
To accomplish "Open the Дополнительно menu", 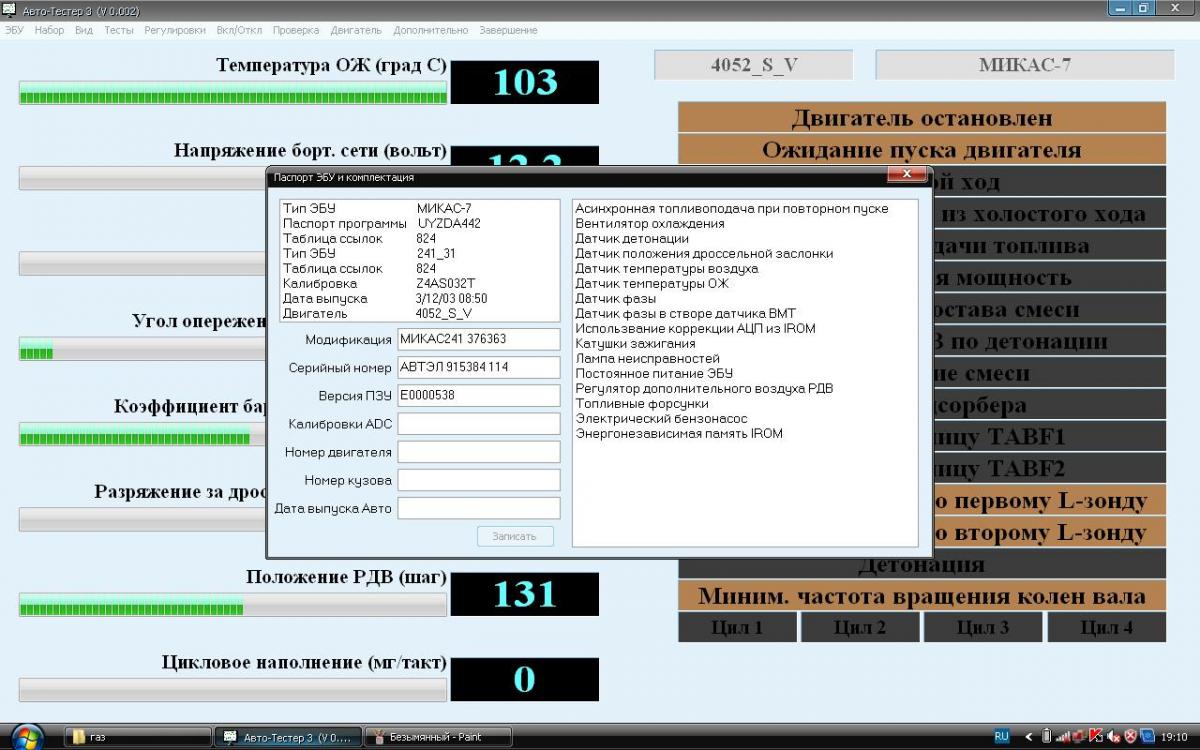I will [431, 30].
